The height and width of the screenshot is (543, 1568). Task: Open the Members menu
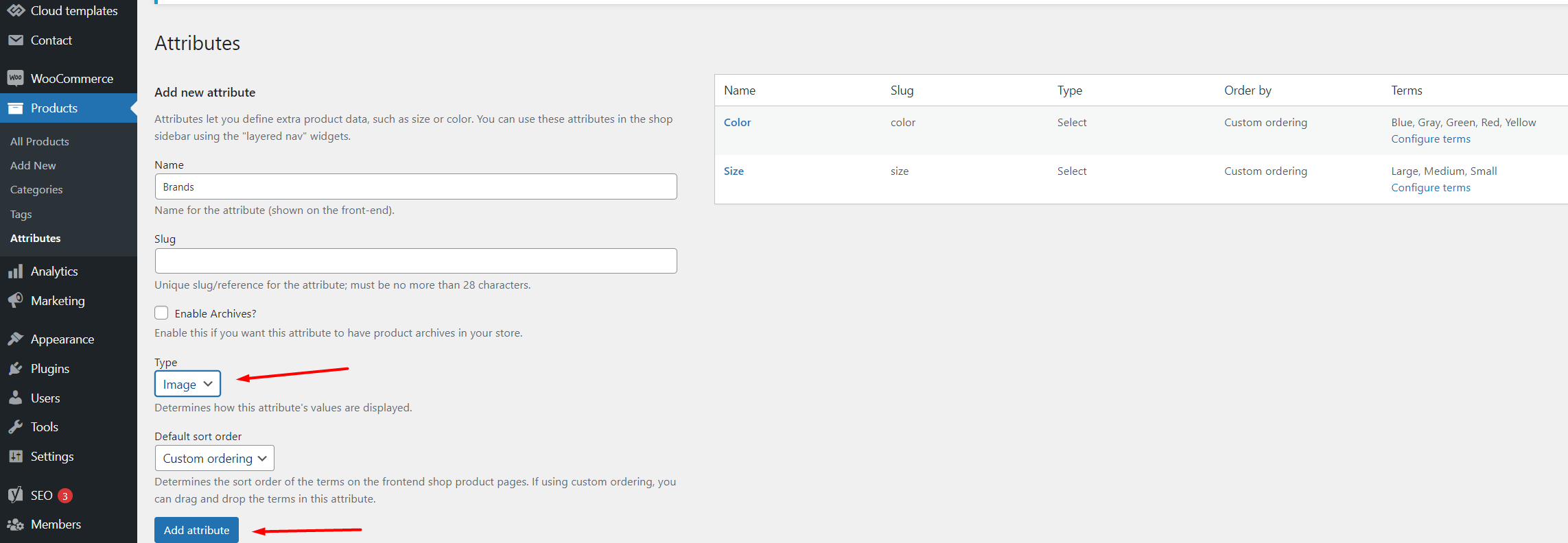pos(56,524)
